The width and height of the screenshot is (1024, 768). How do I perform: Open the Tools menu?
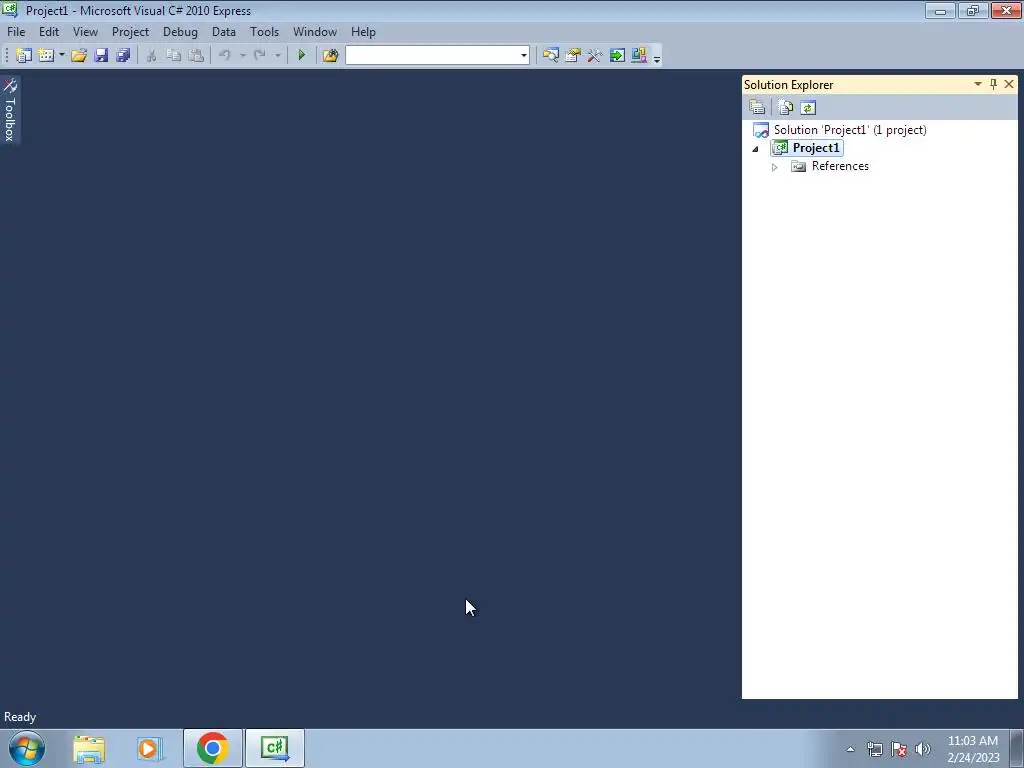pos(264,31)
